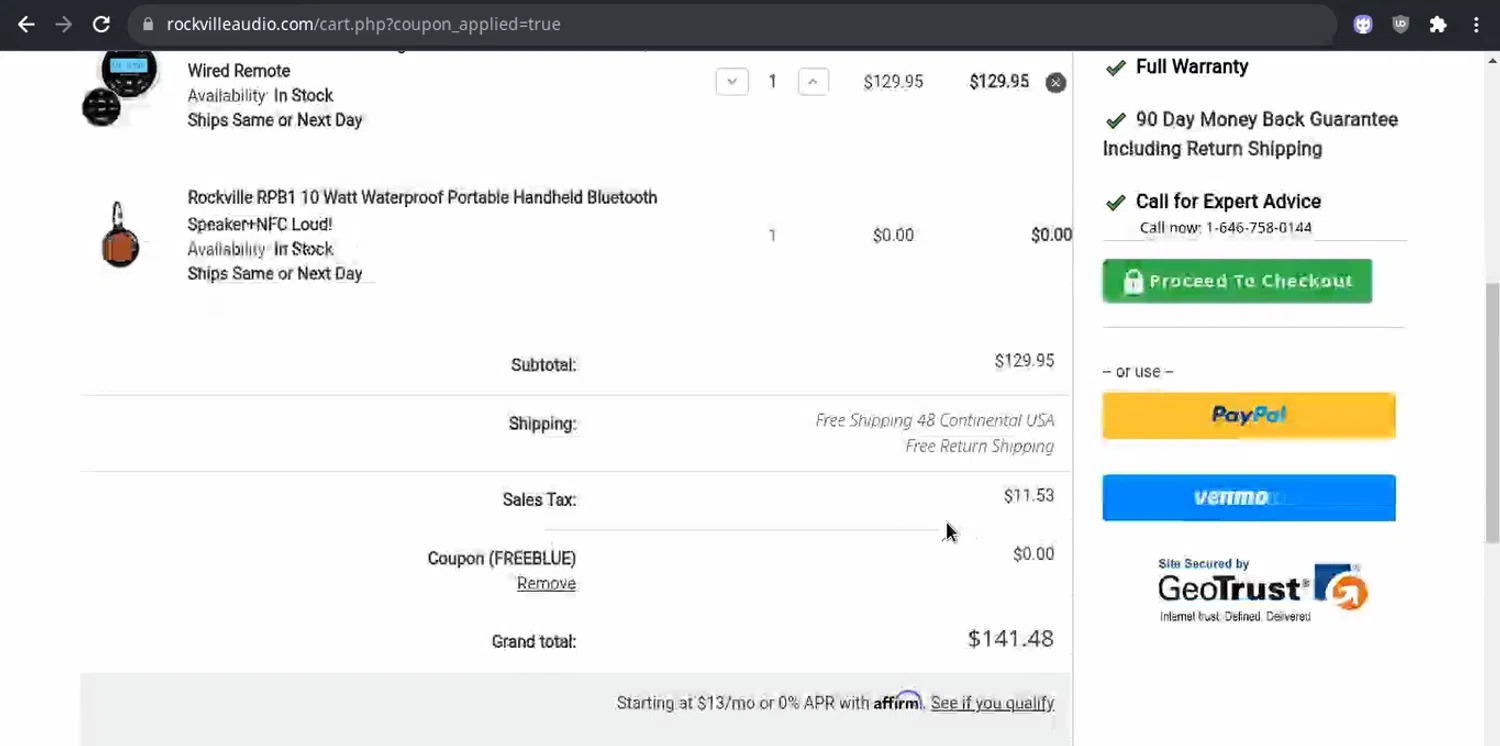Open the Chrome three-dot menu
Viewport: 1500px width, 746px height.
(x=1476, y=24)
